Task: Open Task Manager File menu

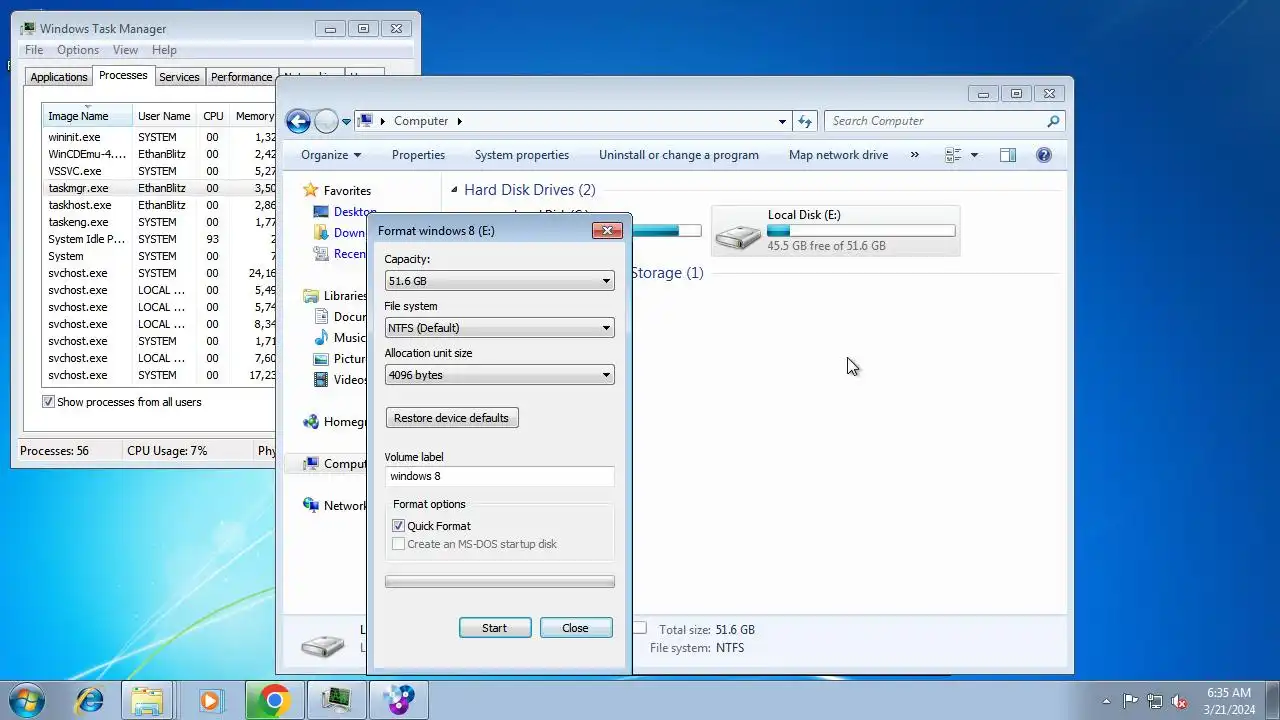Action: coord(34,50)
